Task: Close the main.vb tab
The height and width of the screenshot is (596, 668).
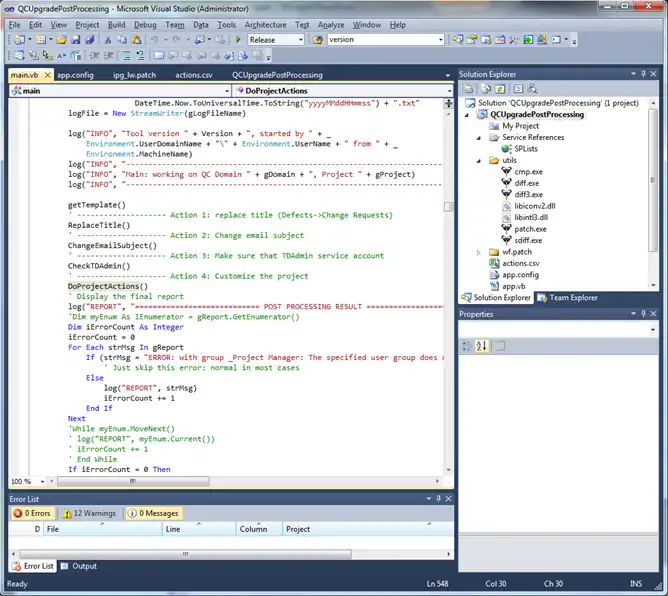Action: tap(48, 75)
